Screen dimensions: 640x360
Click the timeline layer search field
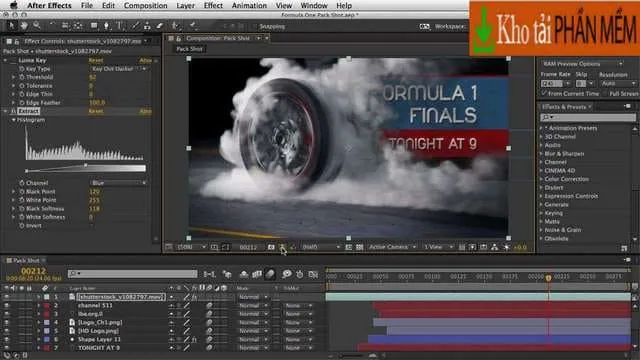pyautogui.click(x=133, y=274)
